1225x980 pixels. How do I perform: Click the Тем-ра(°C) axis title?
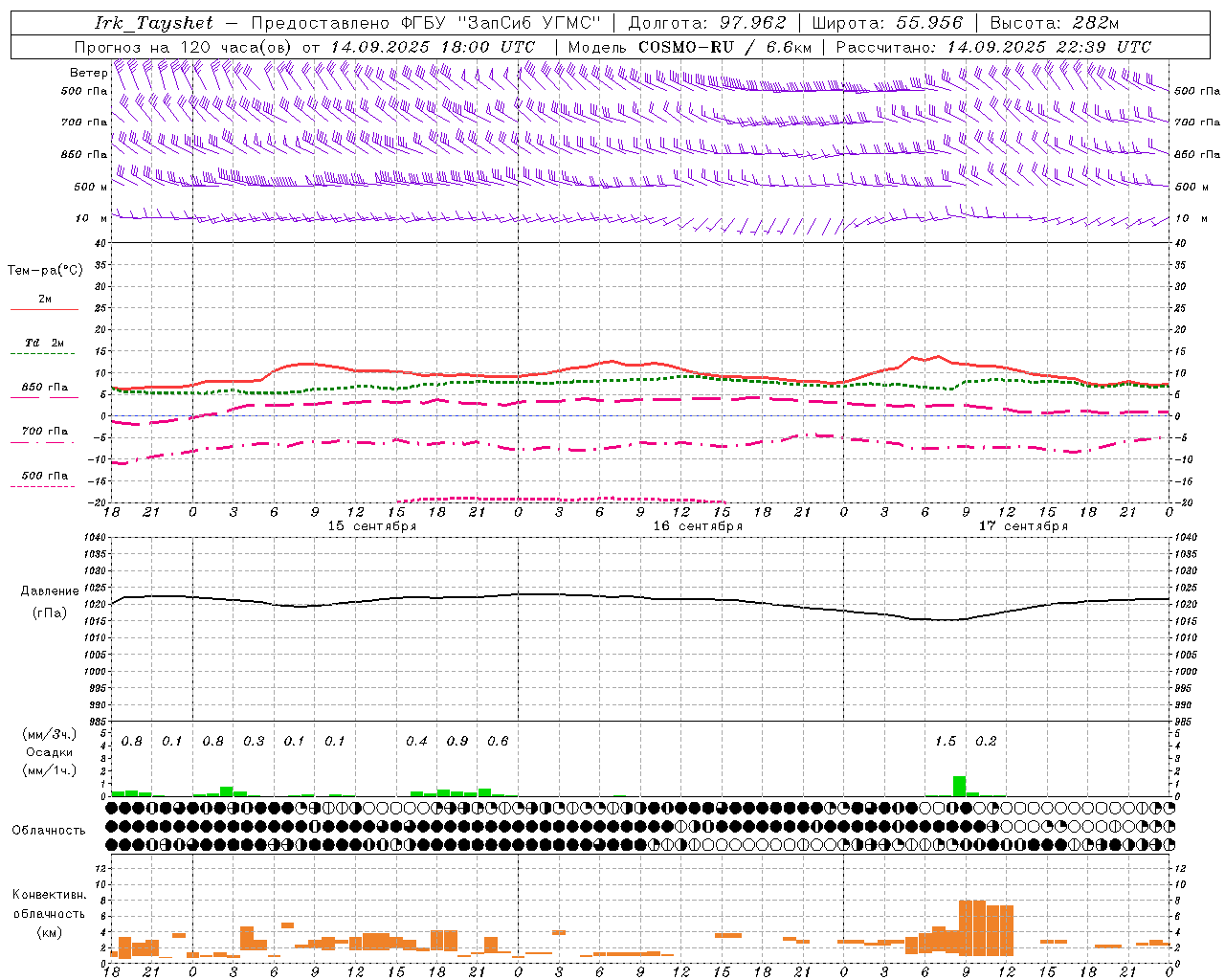pos(45,271)
